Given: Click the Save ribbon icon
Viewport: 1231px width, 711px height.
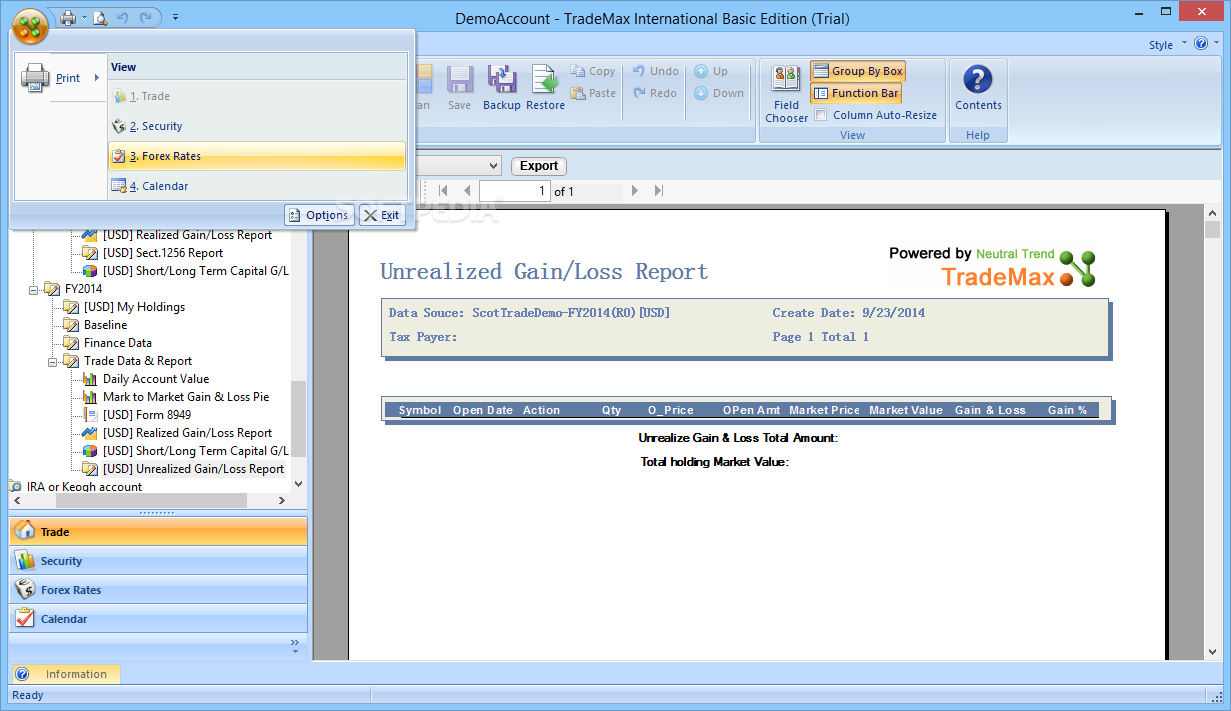Looking at the screenshot, I should [459, 88].
